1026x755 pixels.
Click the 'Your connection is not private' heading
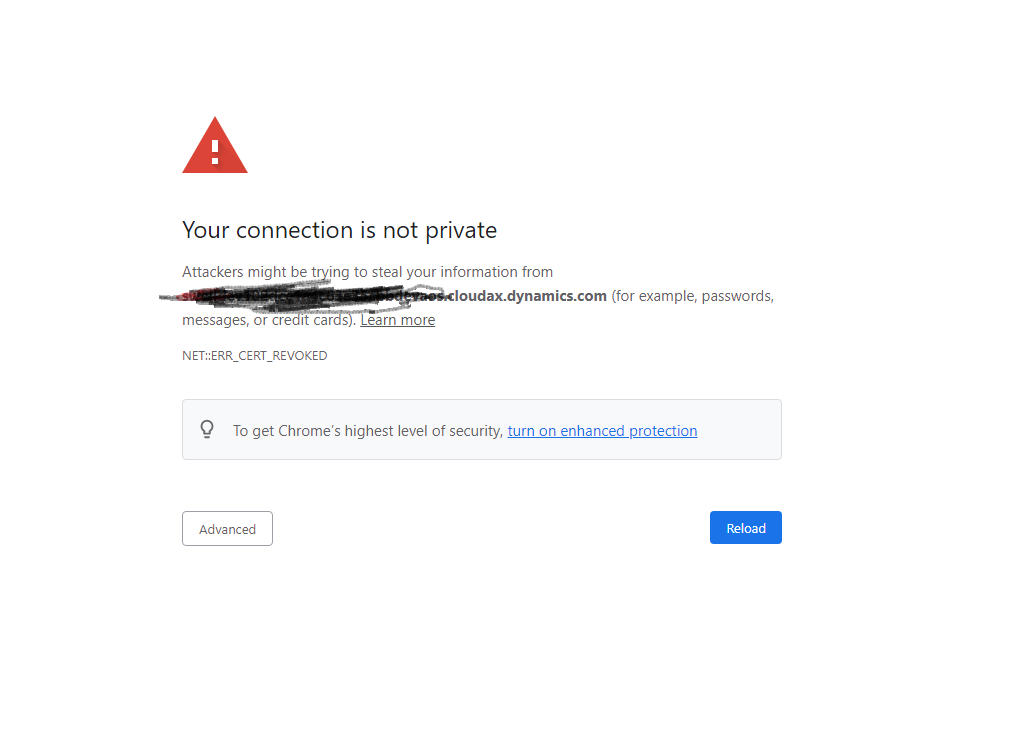click(340, 230)
